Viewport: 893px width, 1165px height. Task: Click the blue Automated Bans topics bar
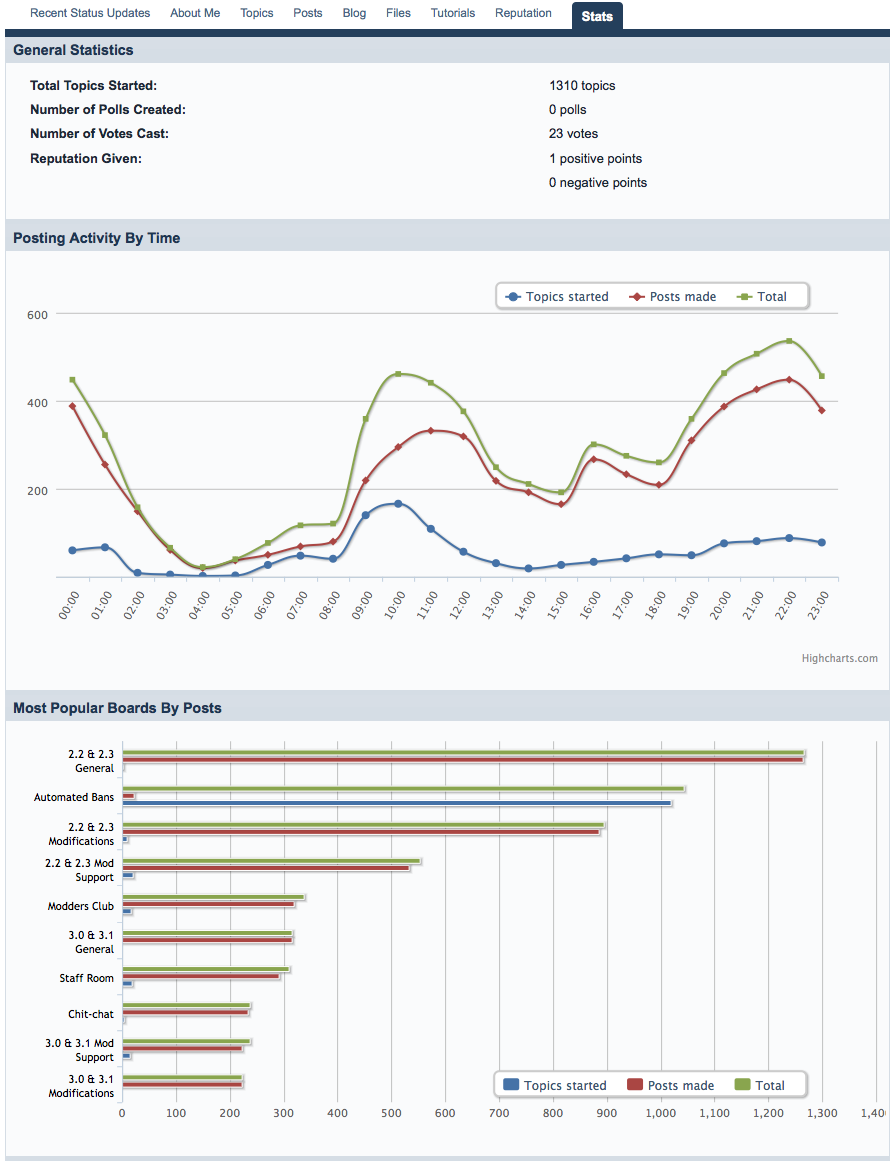[396, 803]
